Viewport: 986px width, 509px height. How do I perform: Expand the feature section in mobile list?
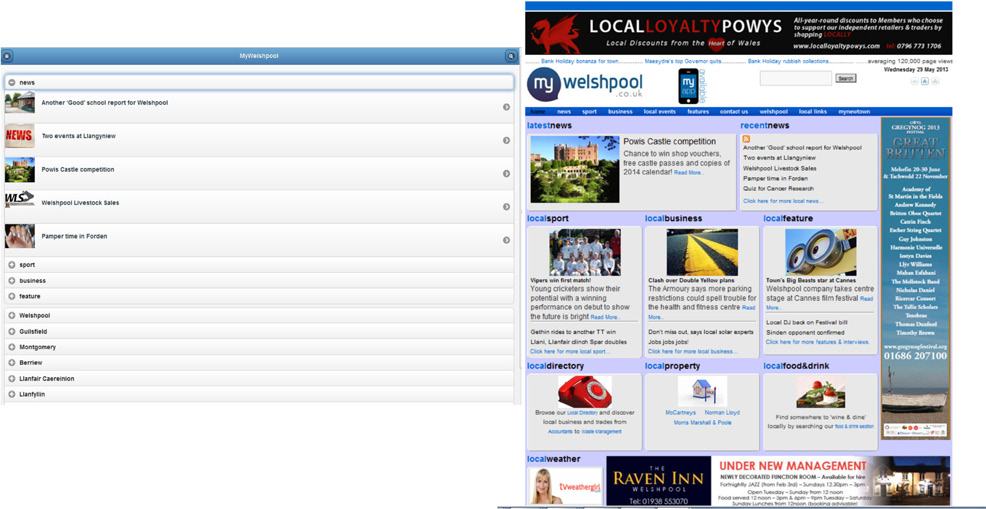tap(259, 296)
